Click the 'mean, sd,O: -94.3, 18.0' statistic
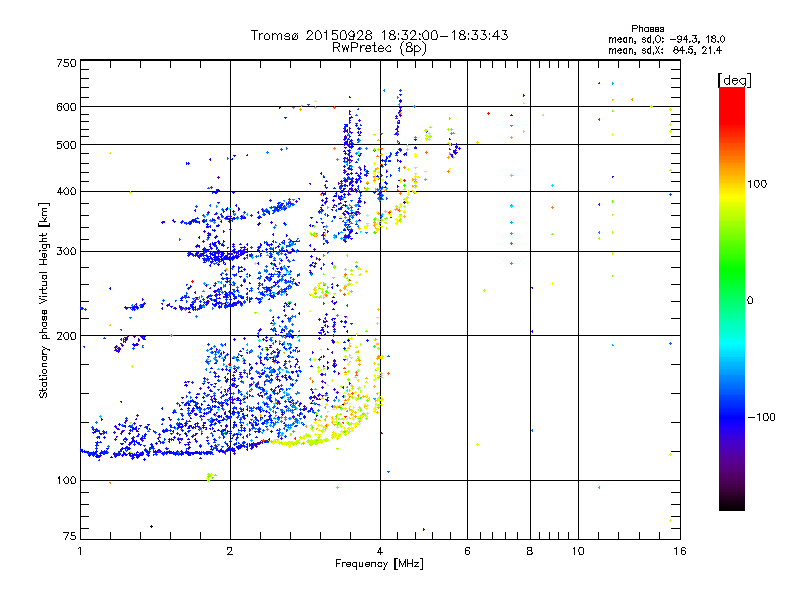Image resolution: width=800 pixels, height=600 pixels. click(666, 39)
